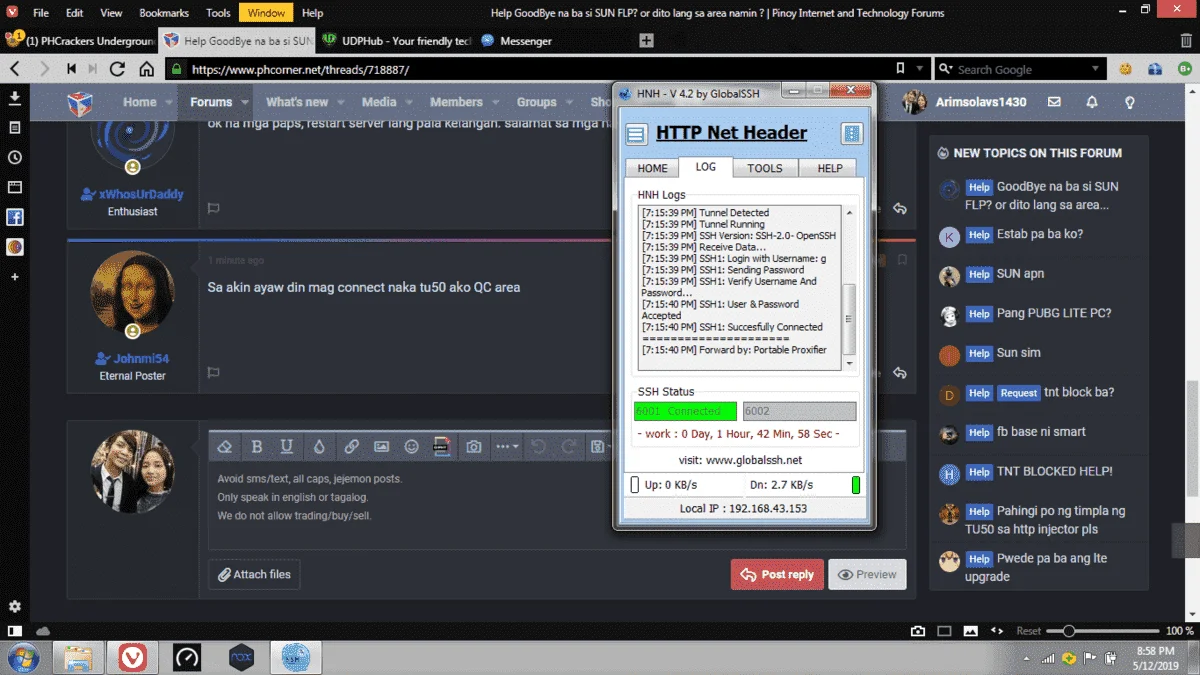This screenshot has height=675, width=1200.
Task: Toggle images display in status bar
Action: tap(970, 631)
